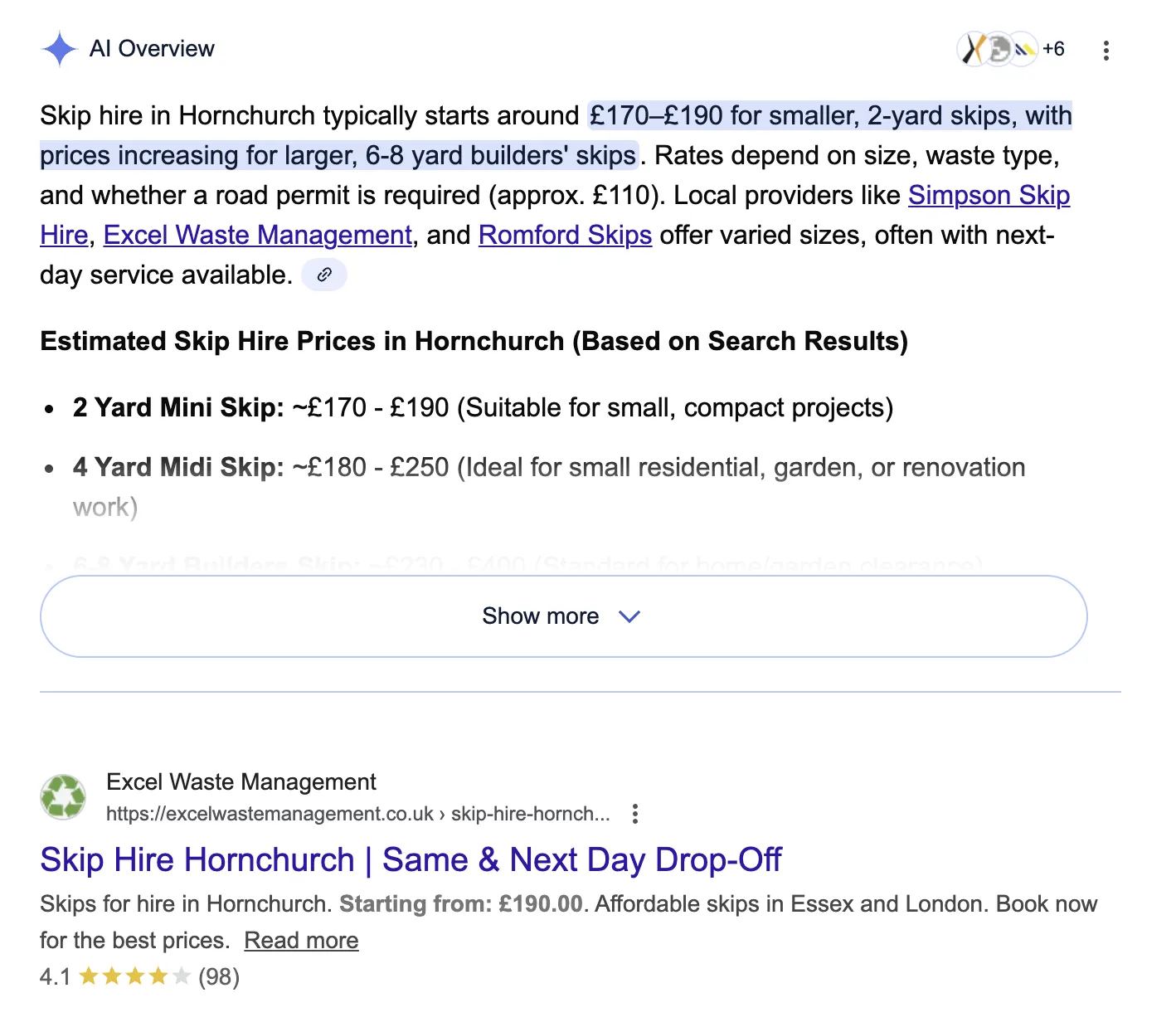Screen dimensions: 1176x1027
Task: Click the AI Overview header label
Action: tap(153, 49)
